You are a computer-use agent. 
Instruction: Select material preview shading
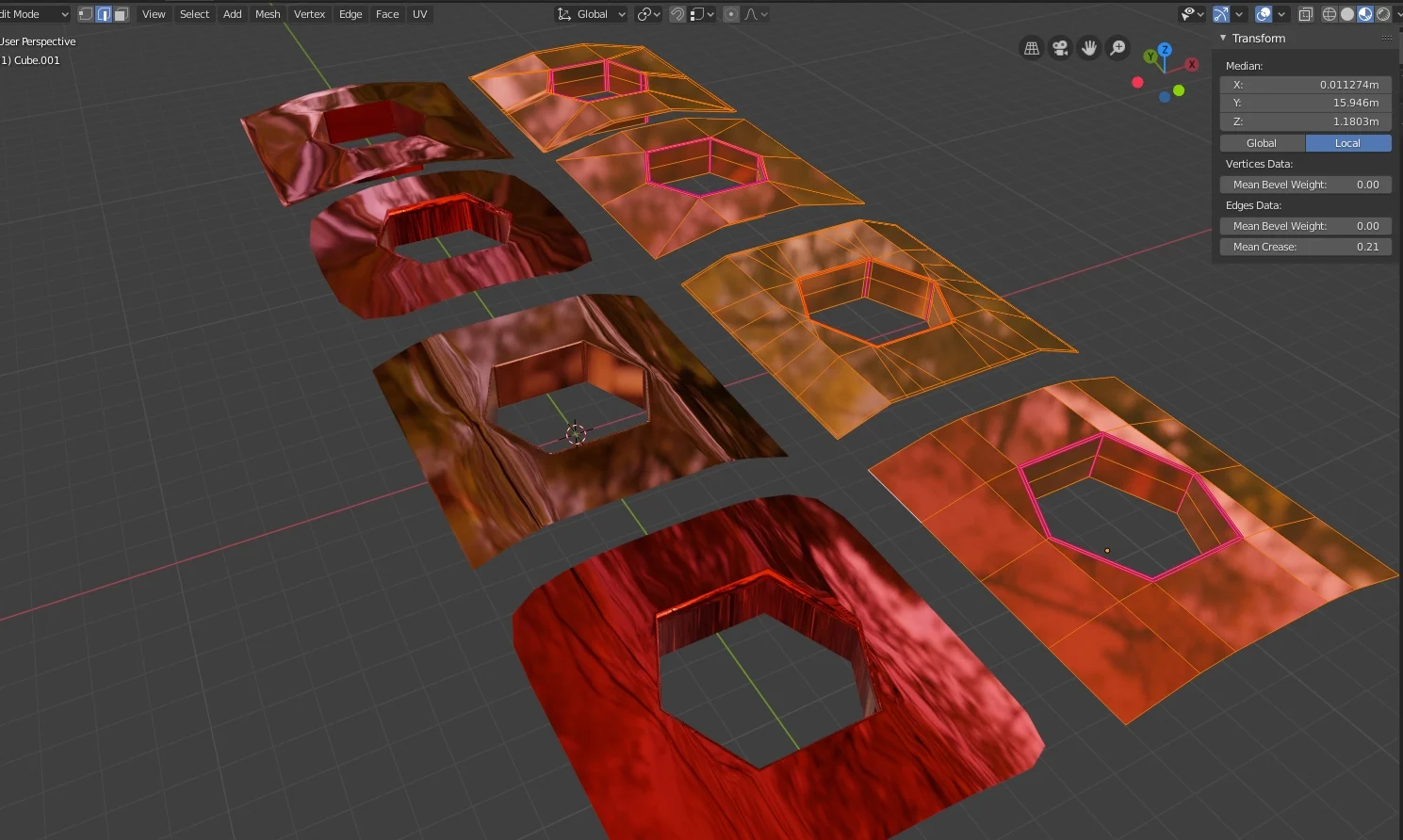[1365, 14]
